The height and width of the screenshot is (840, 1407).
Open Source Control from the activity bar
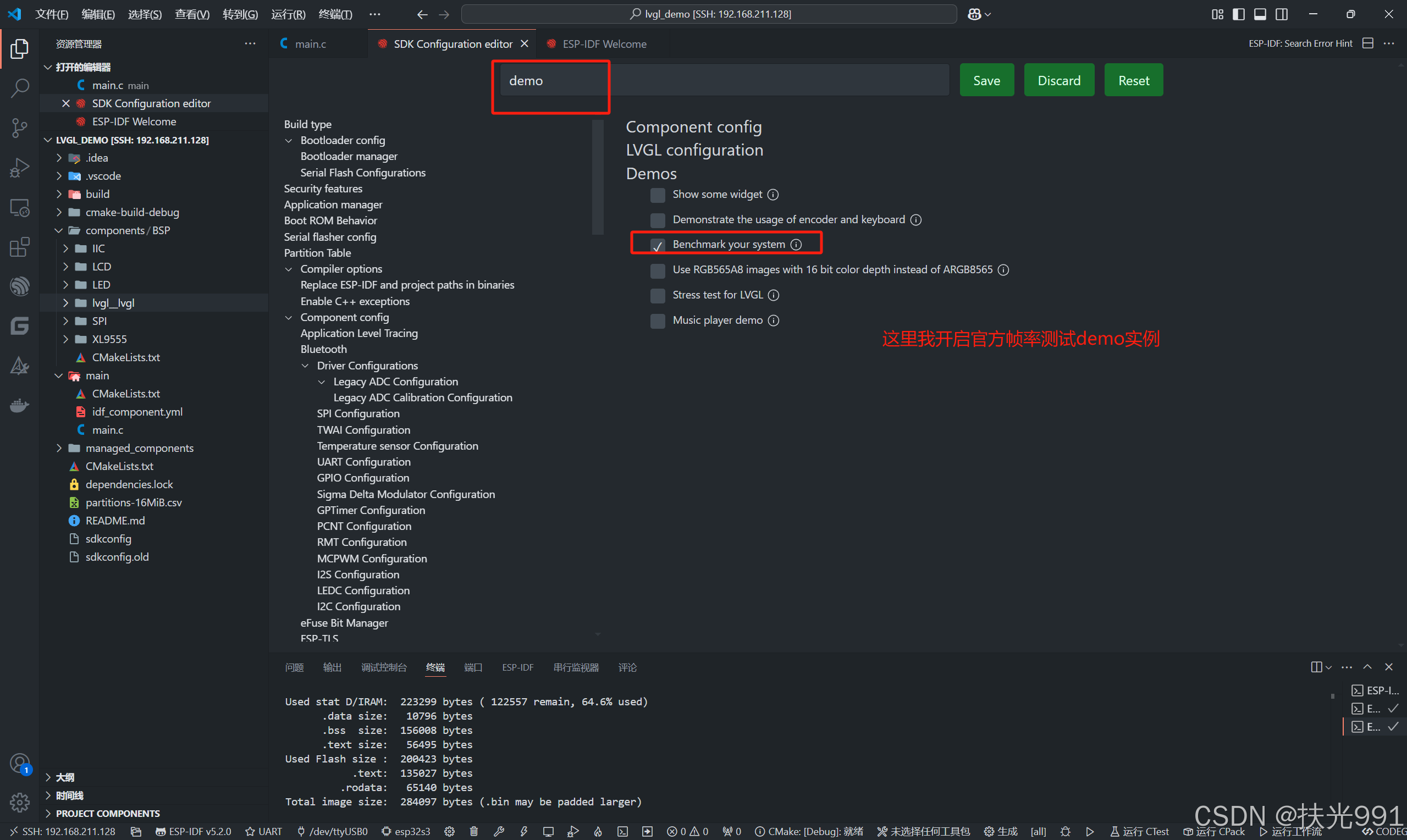pyautogui.click(x=20, y=128)
